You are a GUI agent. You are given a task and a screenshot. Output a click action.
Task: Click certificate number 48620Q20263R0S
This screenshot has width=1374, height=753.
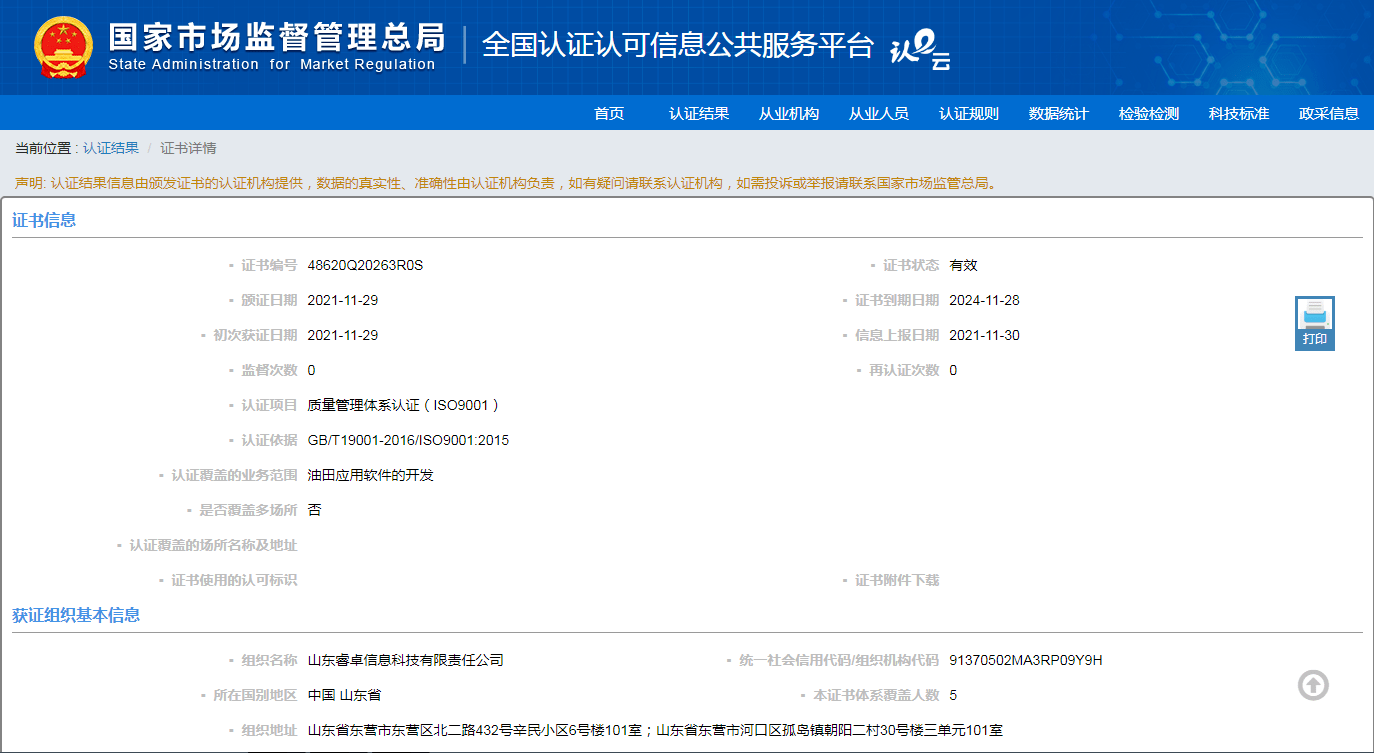pyautogui.click(x=365, y=265)
